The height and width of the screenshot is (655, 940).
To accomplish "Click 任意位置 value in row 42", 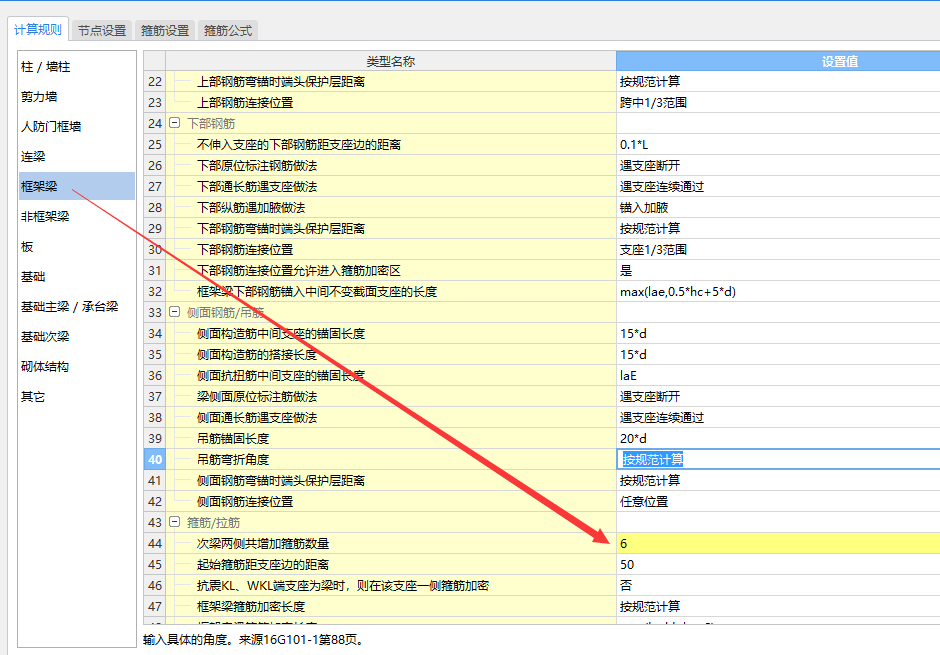I will (x=778, y=501).
